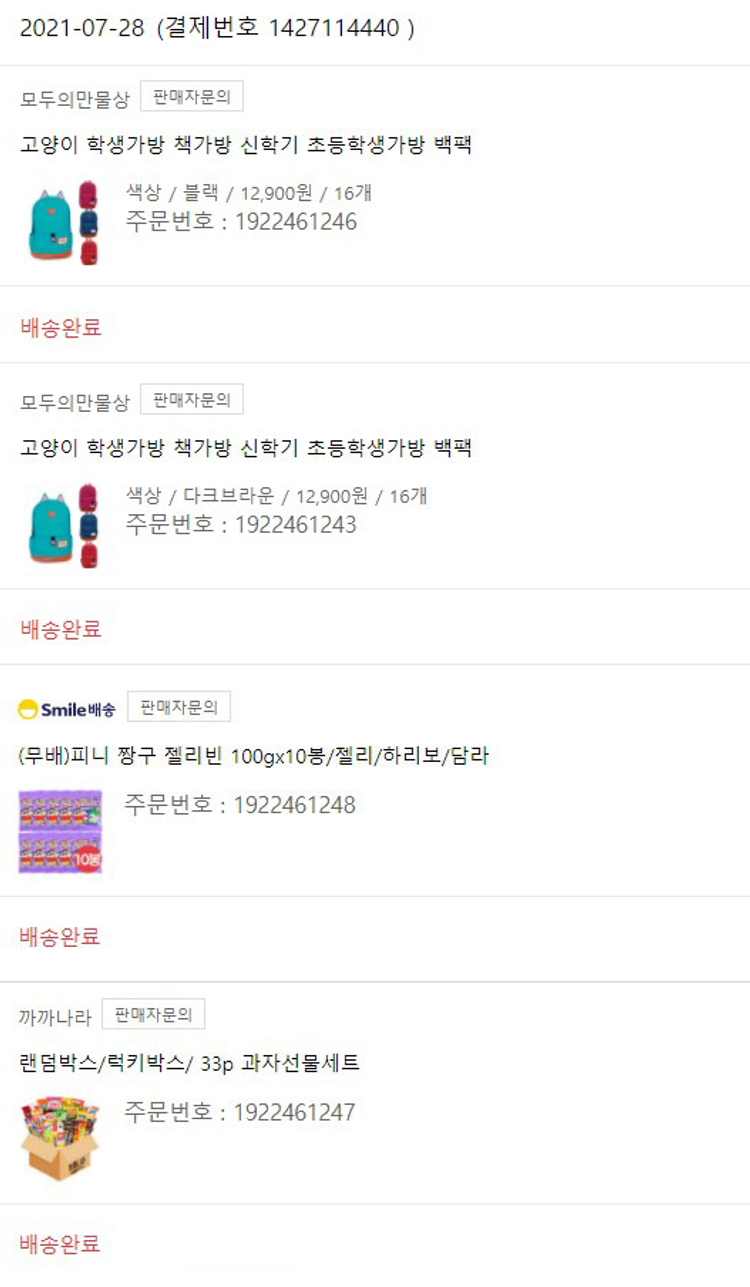The image size is (750, 1287).
Task: Open the black cat backpack product thumbnail
Action: [x=62, y=222]
